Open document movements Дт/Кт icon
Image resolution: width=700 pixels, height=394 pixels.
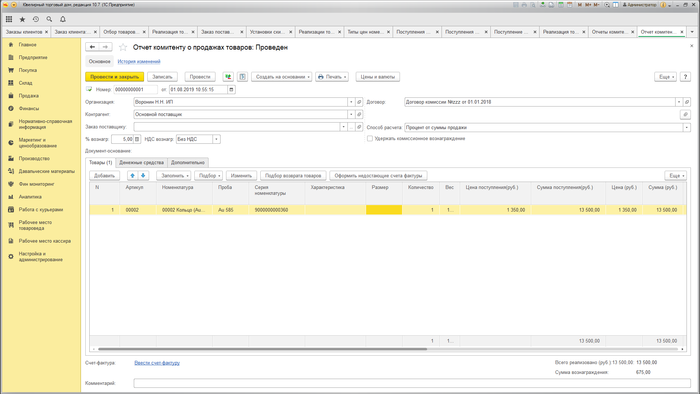point(228,77)
